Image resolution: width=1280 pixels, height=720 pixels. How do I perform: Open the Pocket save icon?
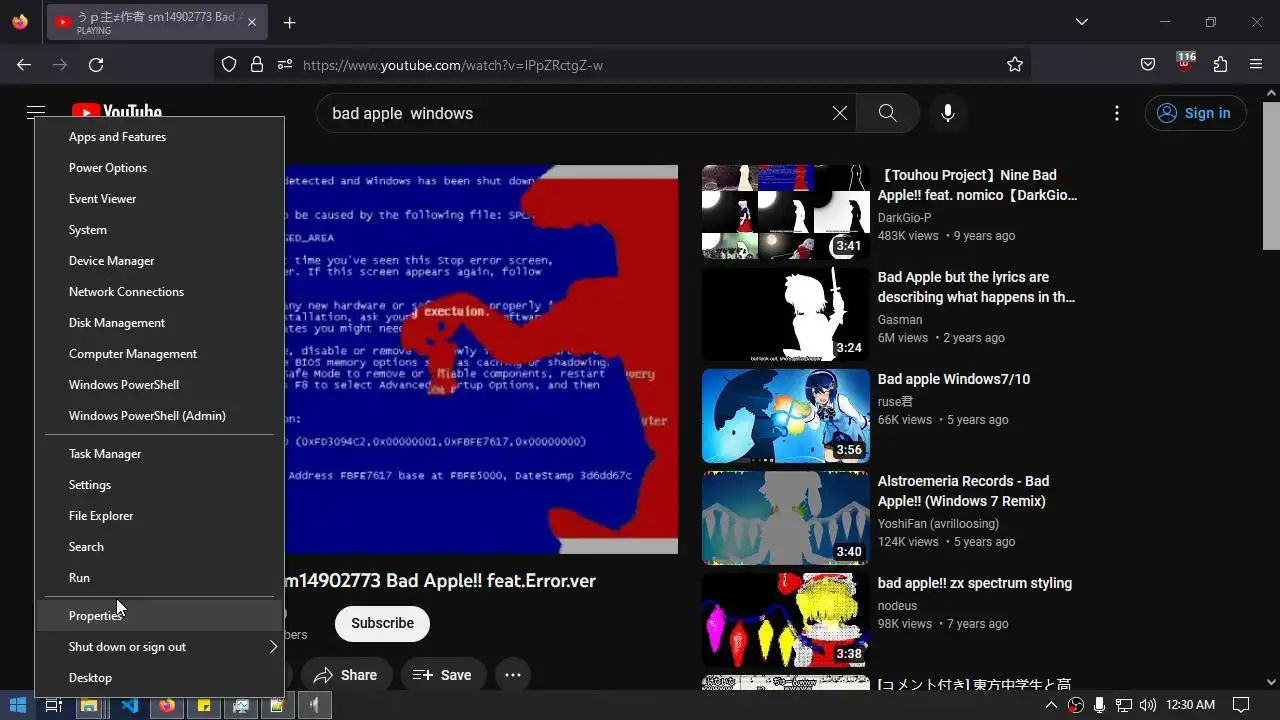1148,65
